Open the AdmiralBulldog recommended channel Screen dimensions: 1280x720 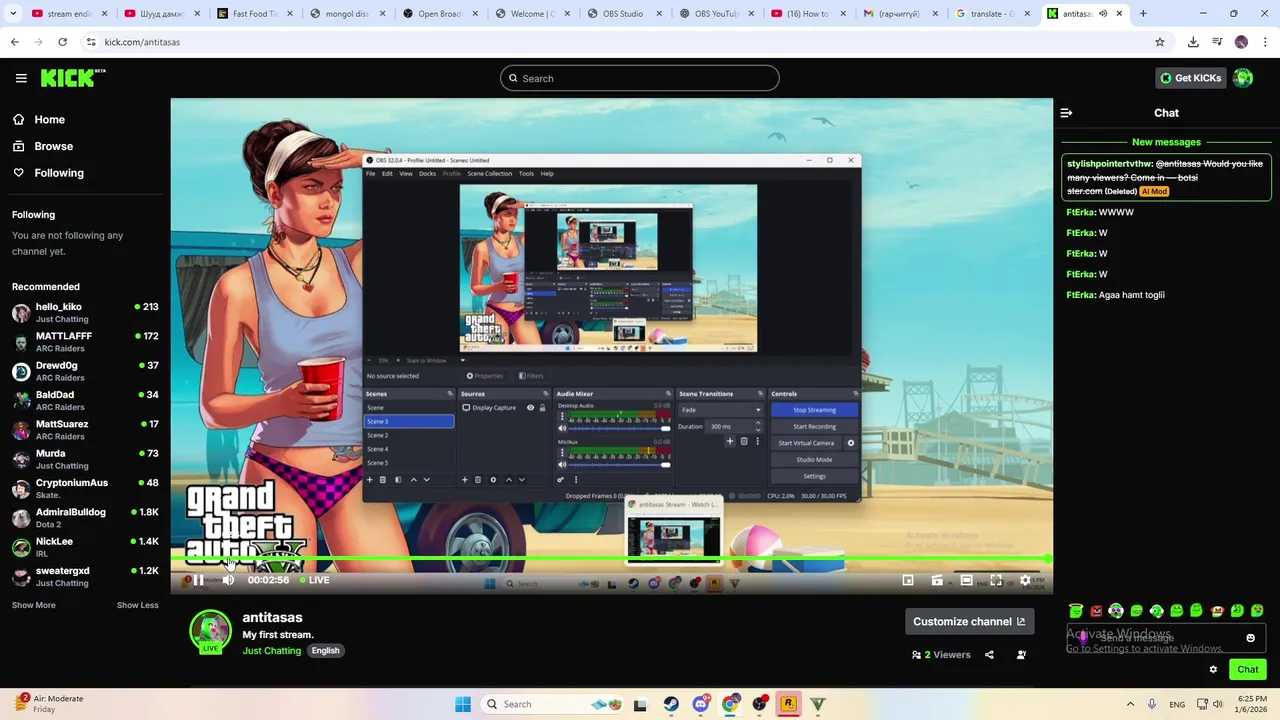click(85, 518)
